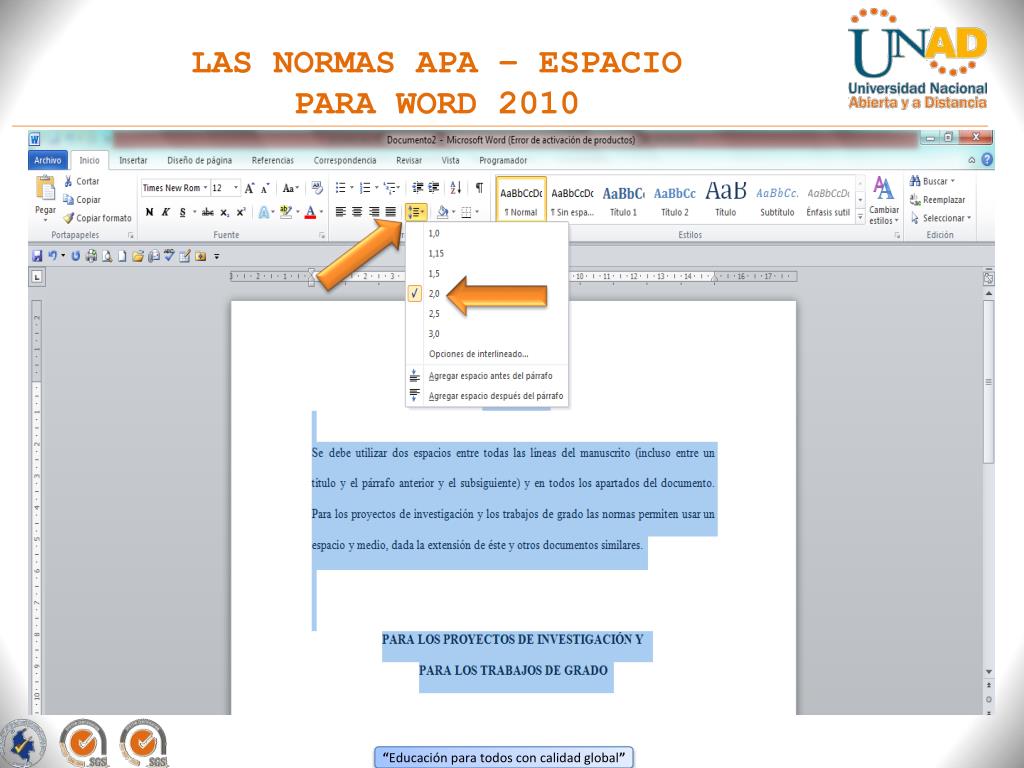Toggle strikethrough abc formatting
The width and height of the screenshot is (1024, 768).
click(208, 212)
